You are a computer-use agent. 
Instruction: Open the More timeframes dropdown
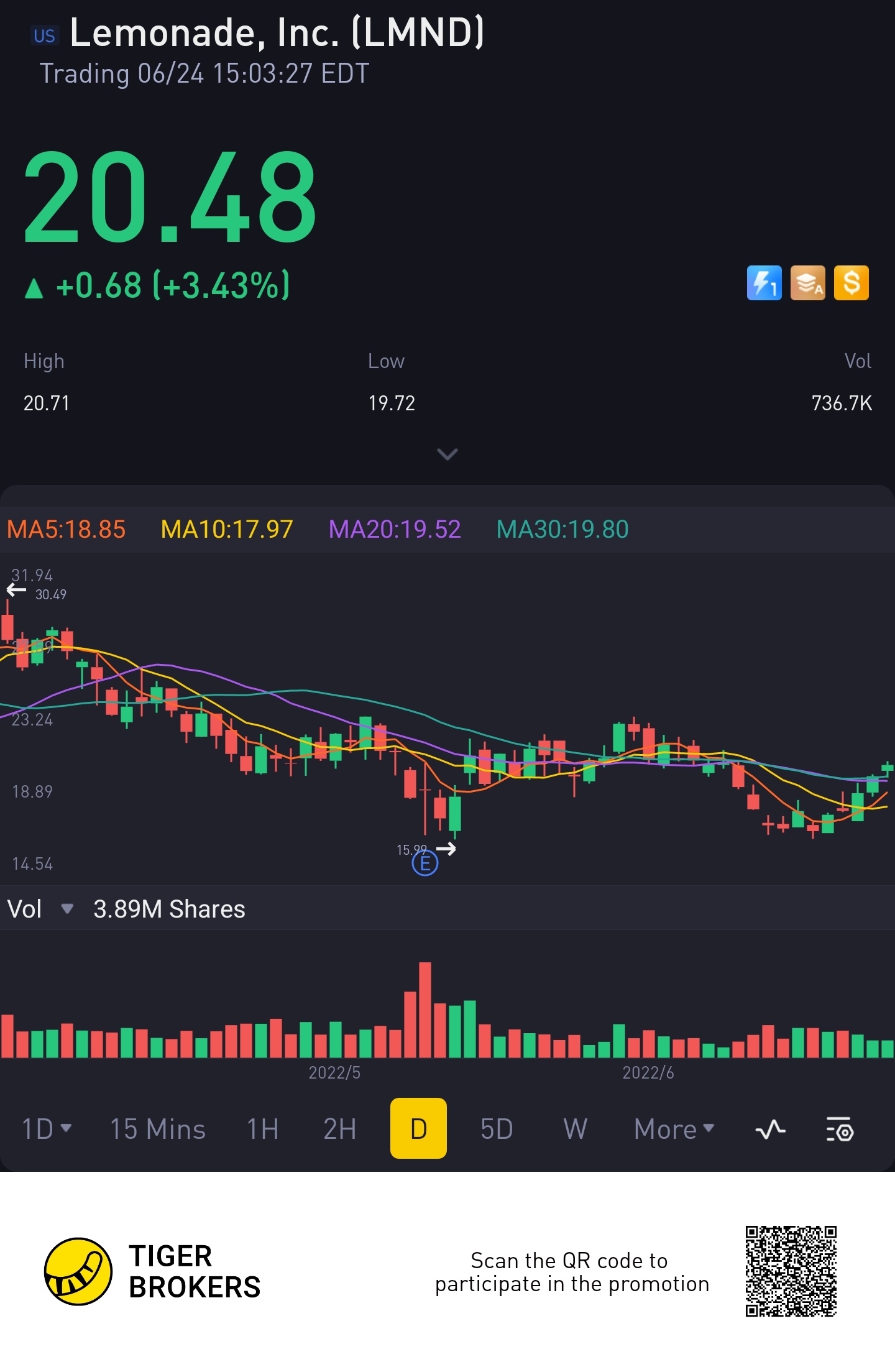pyautogui.click(x=674, y=1129)
